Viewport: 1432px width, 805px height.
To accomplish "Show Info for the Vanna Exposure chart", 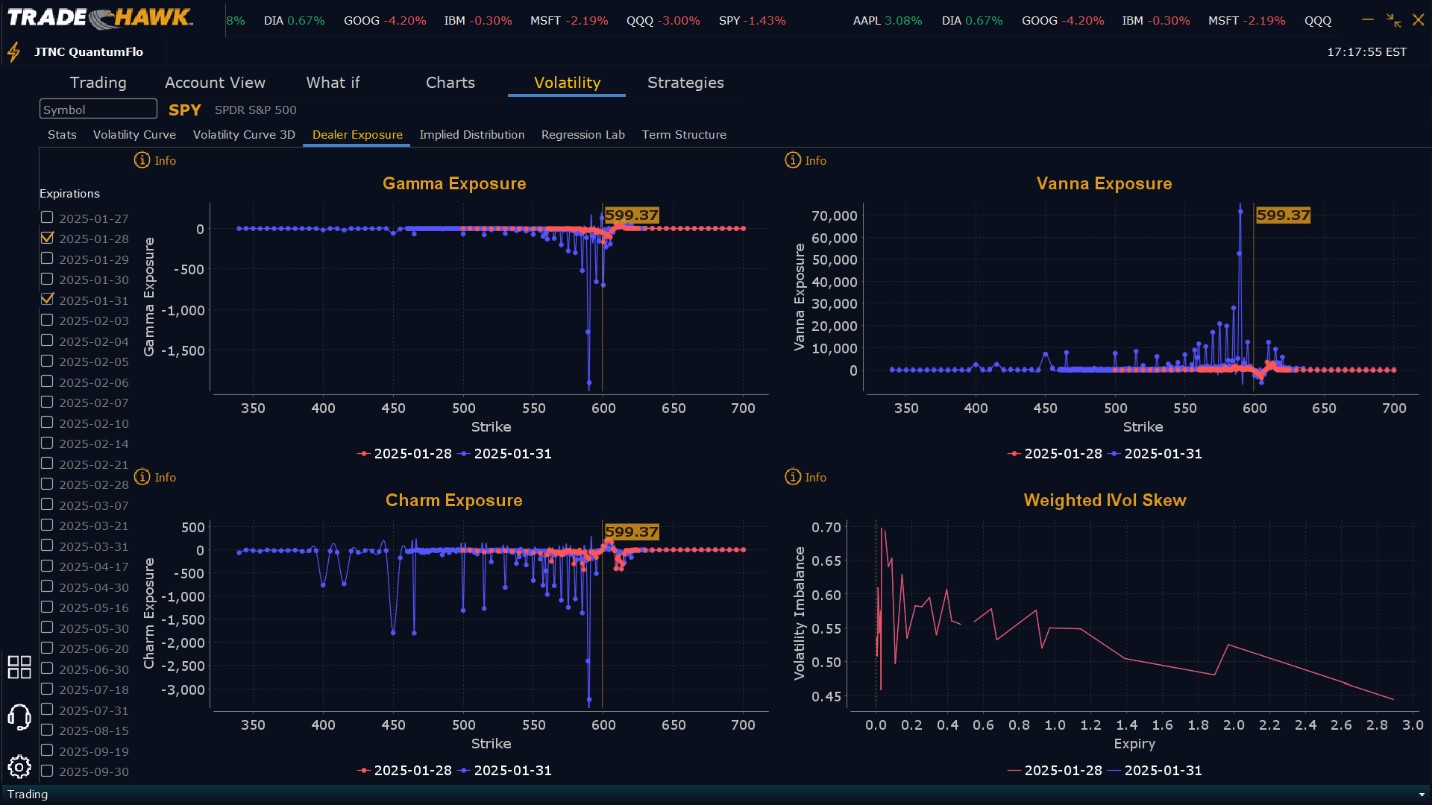I will click(x=806, y=160).
